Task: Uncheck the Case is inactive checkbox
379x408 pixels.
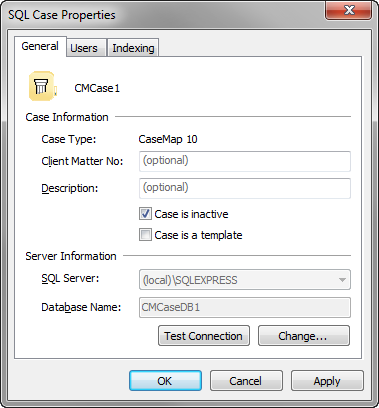Action: point(145,214)
